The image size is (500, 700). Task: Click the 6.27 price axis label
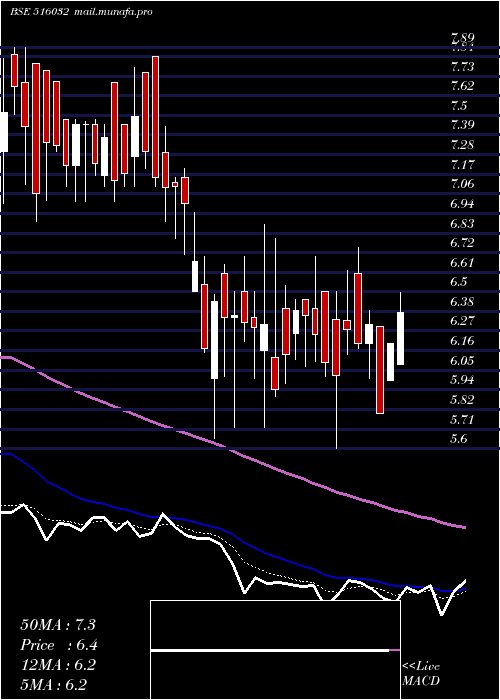tap(462, 321)
